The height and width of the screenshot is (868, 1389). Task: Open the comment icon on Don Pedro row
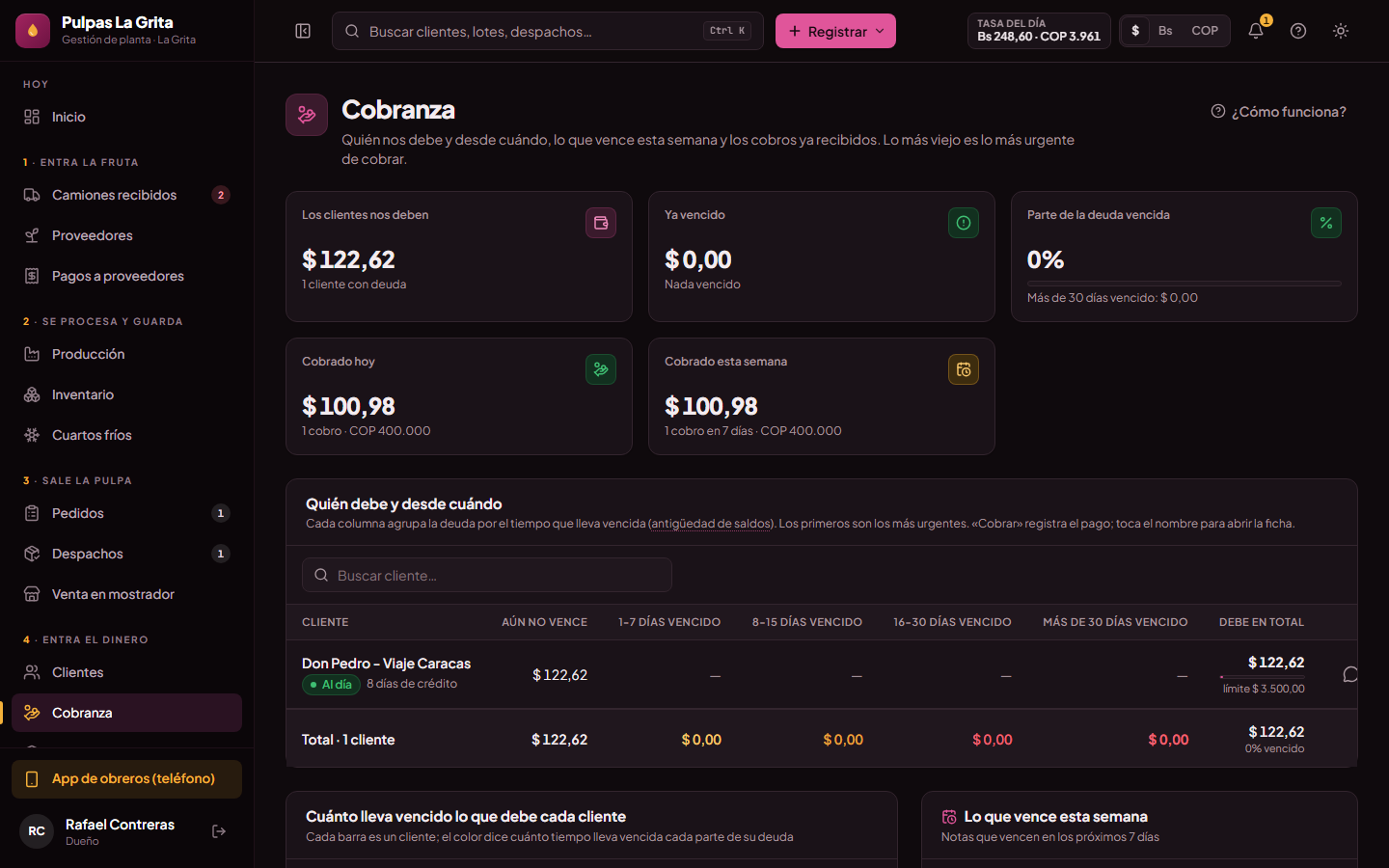[x=1350, y=675]
